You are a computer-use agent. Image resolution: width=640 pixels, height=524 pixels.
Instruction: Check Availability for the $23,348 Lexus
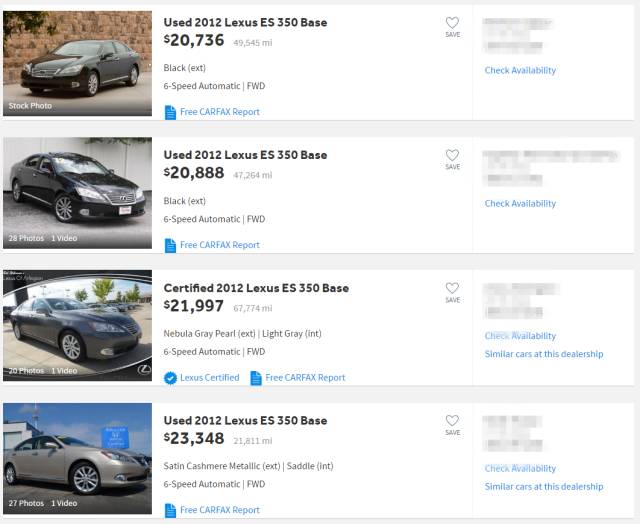point(520,468)
